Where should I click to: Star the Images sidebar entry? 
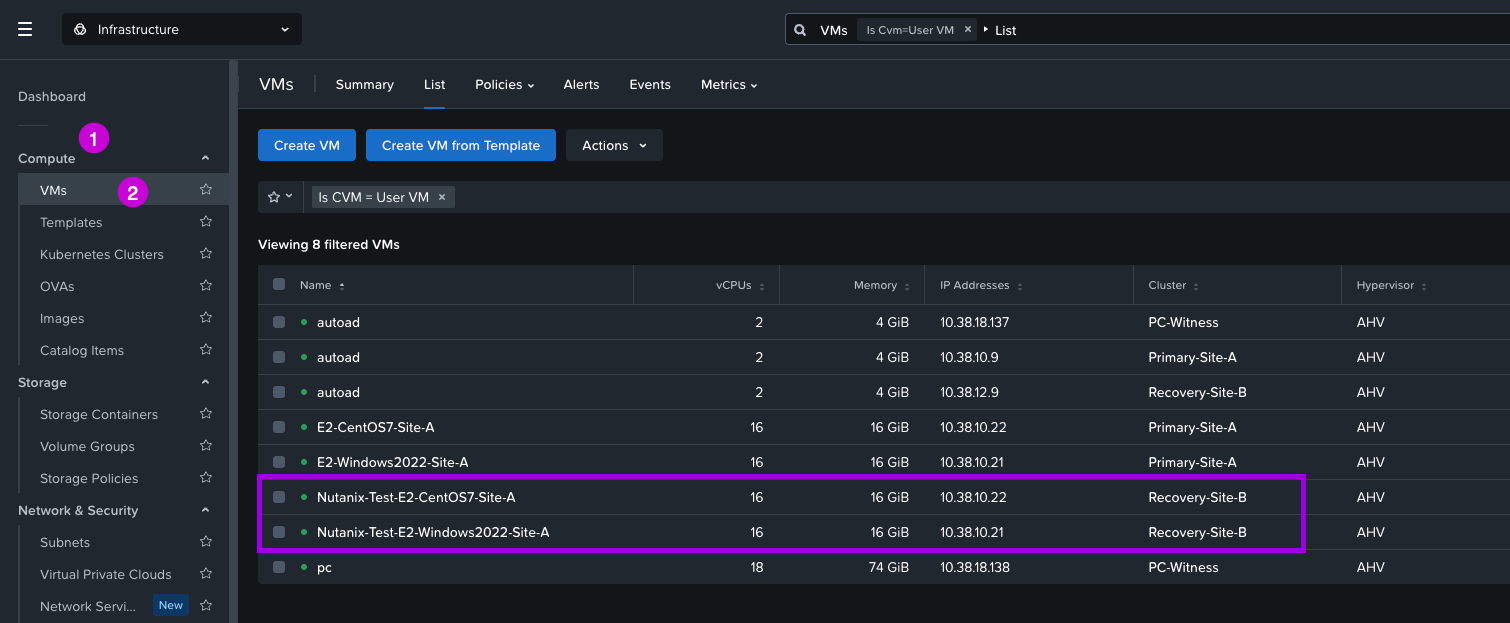pyautogui.click(x=206, y=317)
